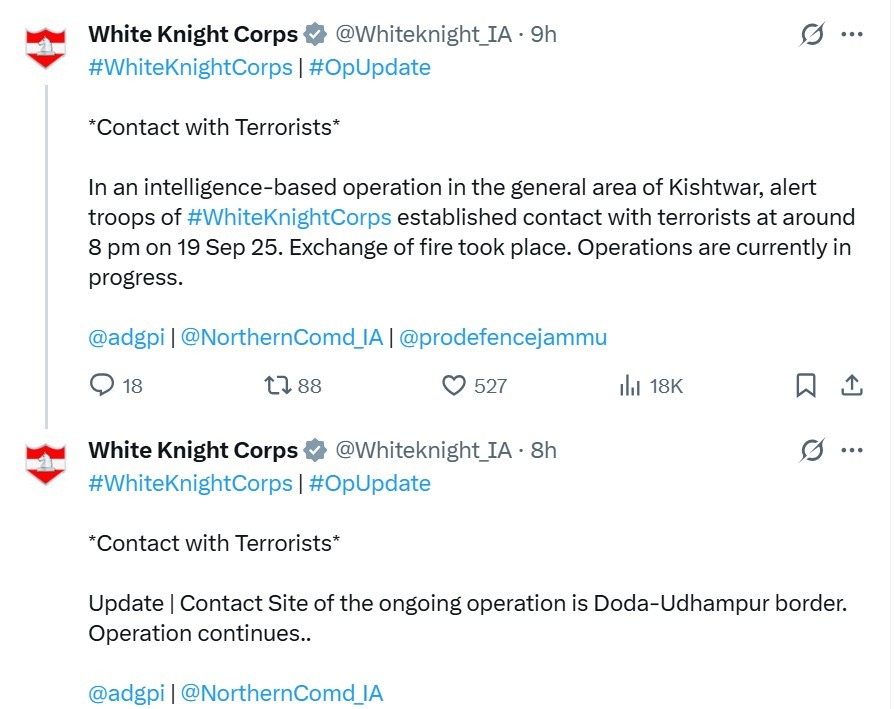The width and height of the screenshot is (894, 709).
Task: Open the 9h timestamp of first tweet
Action: pyautogui.click(x=543, y=35)
